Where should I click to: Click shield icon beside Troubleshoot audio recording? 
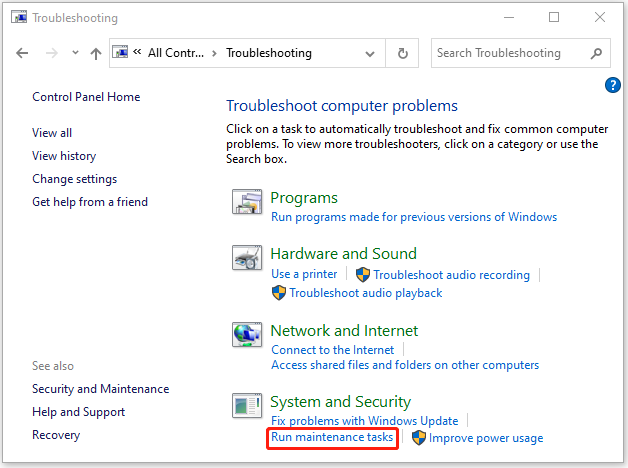pyautogui.click(x=363, y=275)
